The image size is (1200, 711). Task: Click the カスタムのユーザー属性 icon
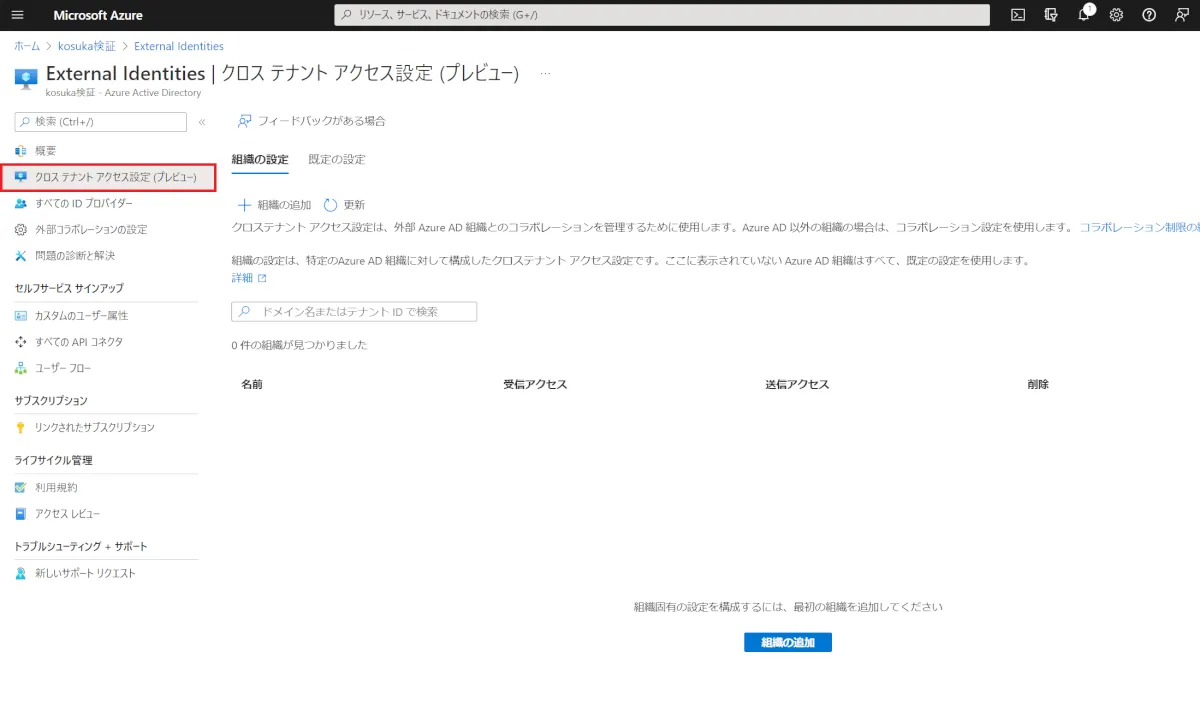[21, 316]
